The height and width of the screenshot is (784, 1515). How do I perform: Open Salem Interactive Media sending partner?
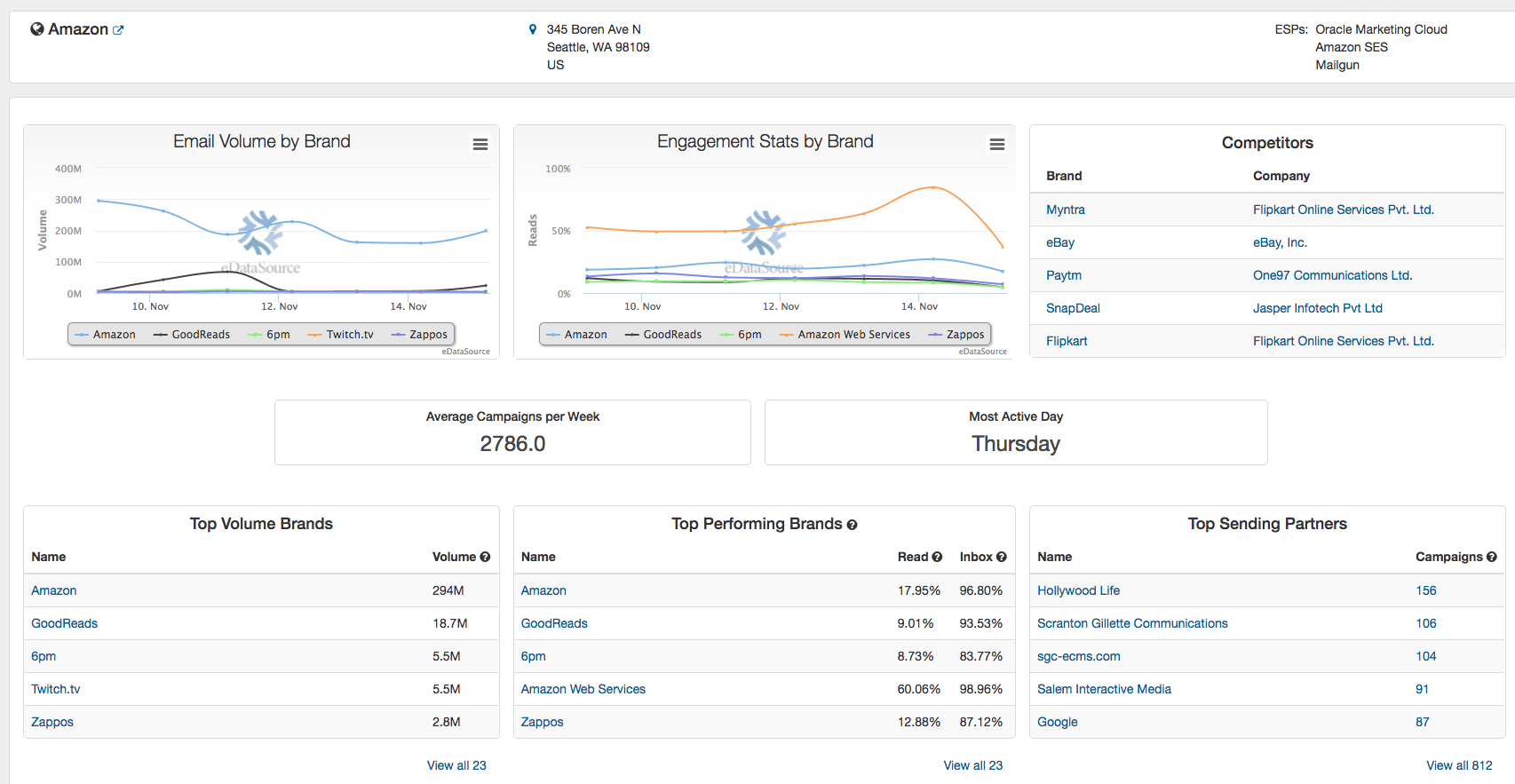(1104, 689)
